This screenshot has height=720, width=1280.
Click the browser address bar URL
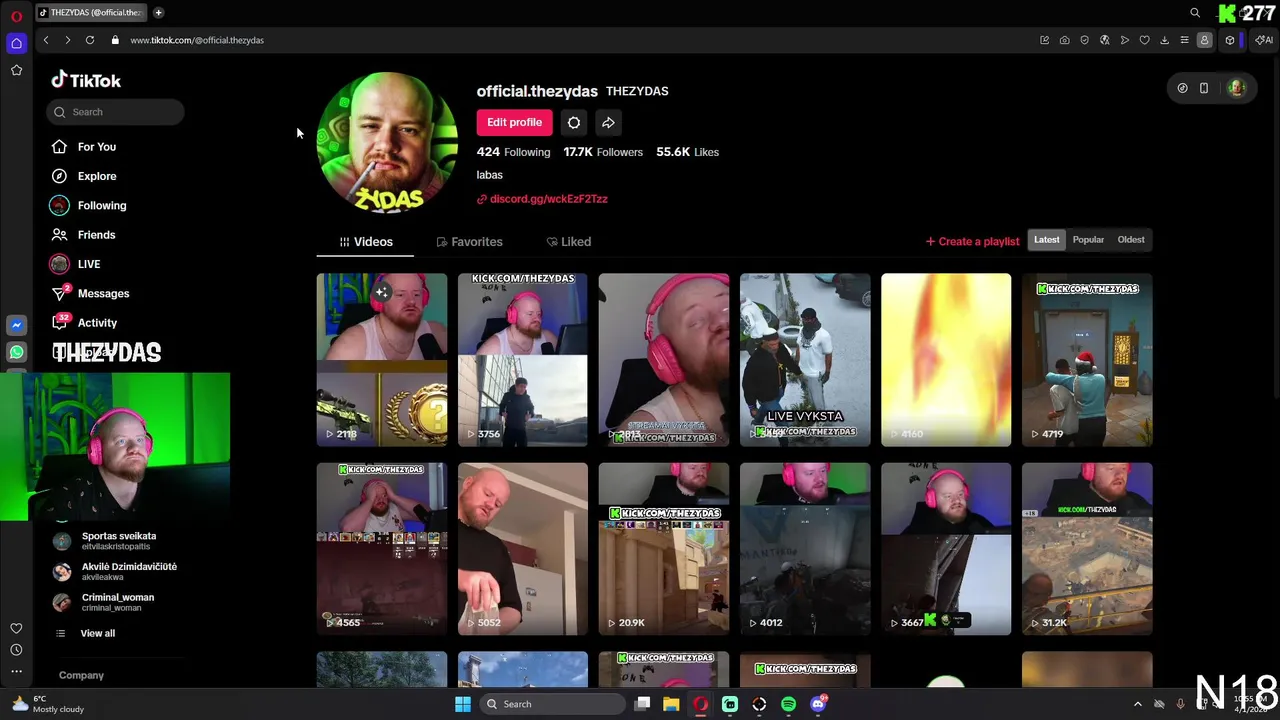tap(197, 40)
